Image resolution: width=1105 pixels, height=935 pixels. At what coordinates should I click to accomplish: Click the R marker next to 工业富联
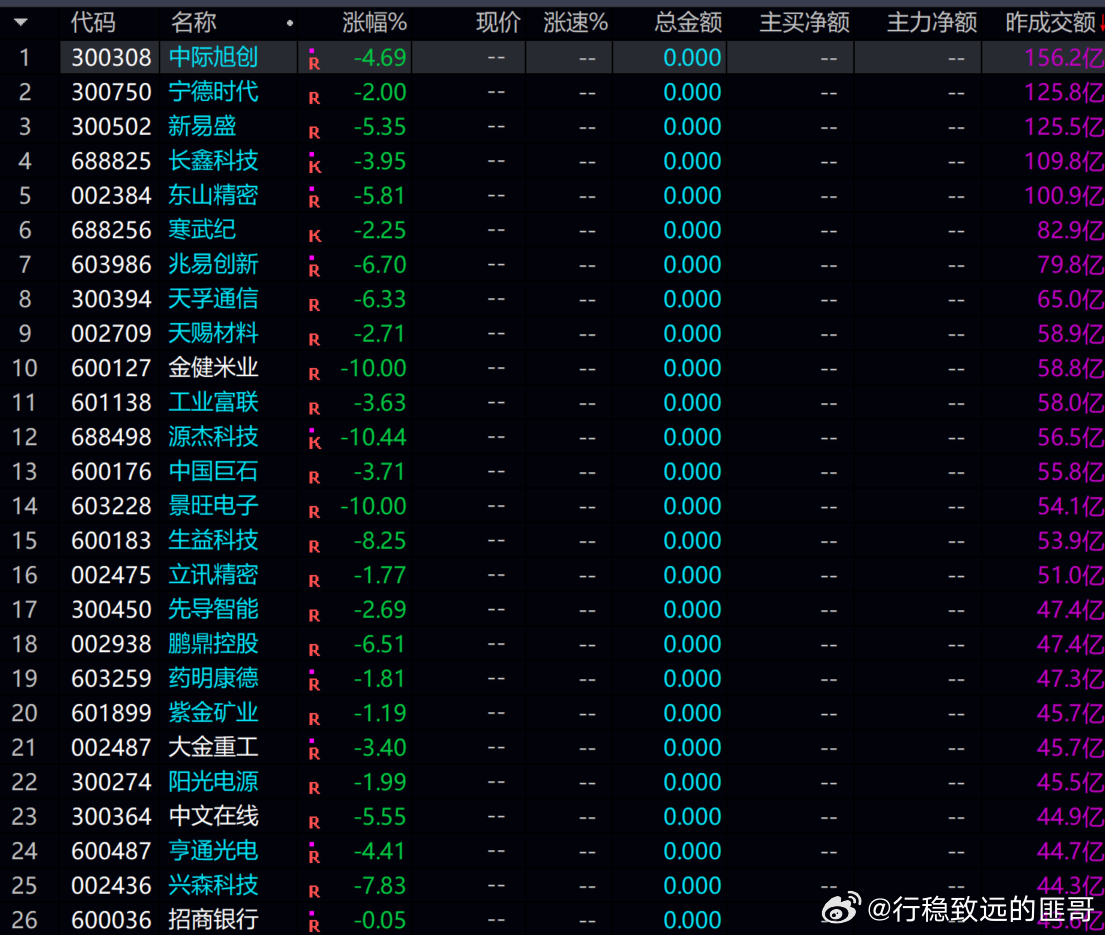click(x=314, y=409)
